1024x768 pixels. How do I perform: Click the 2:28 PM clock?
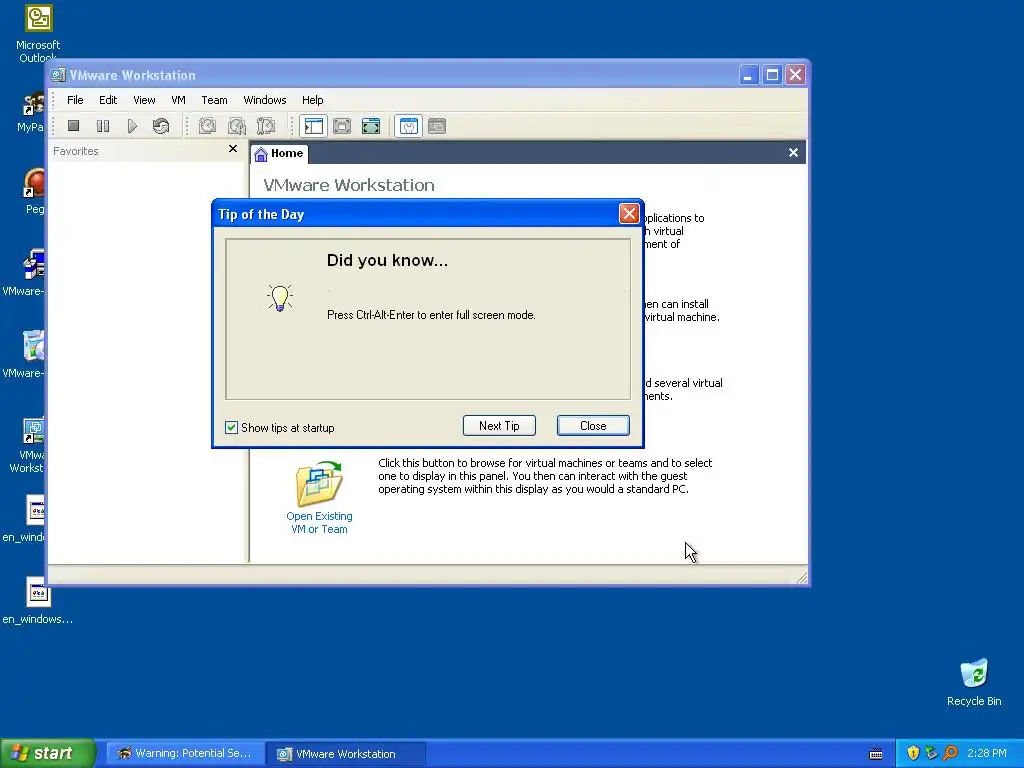pos(986,753)
